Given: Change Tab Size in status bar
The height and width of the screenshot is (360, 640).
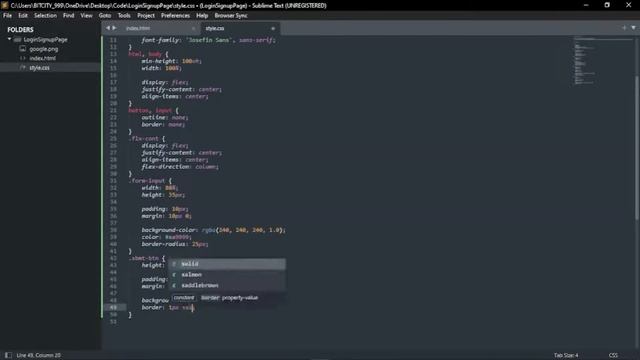Looking at the screenshot, I should tap(566, 355).
